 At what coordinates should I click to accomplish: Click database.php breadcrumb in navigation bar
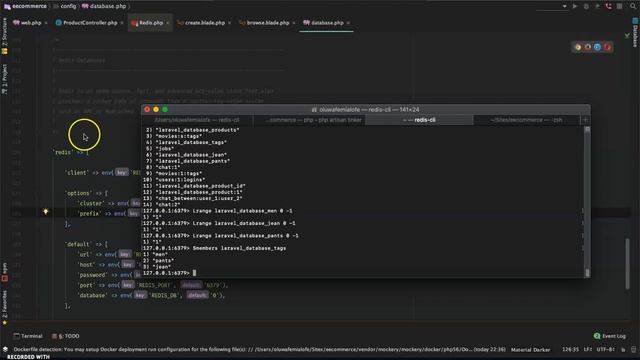pos(104,6)
